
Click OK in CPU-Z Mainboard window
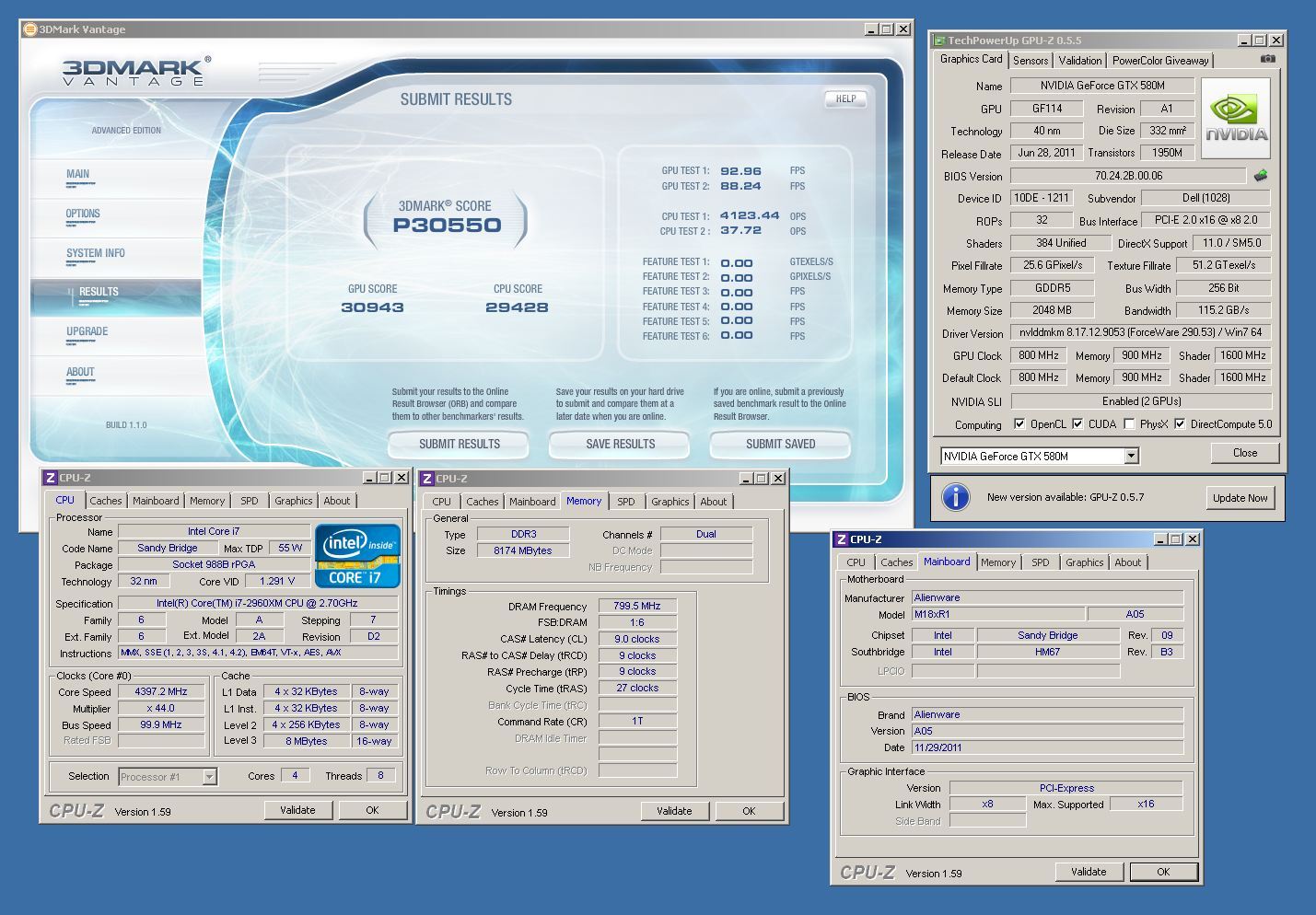[1163, 872]
